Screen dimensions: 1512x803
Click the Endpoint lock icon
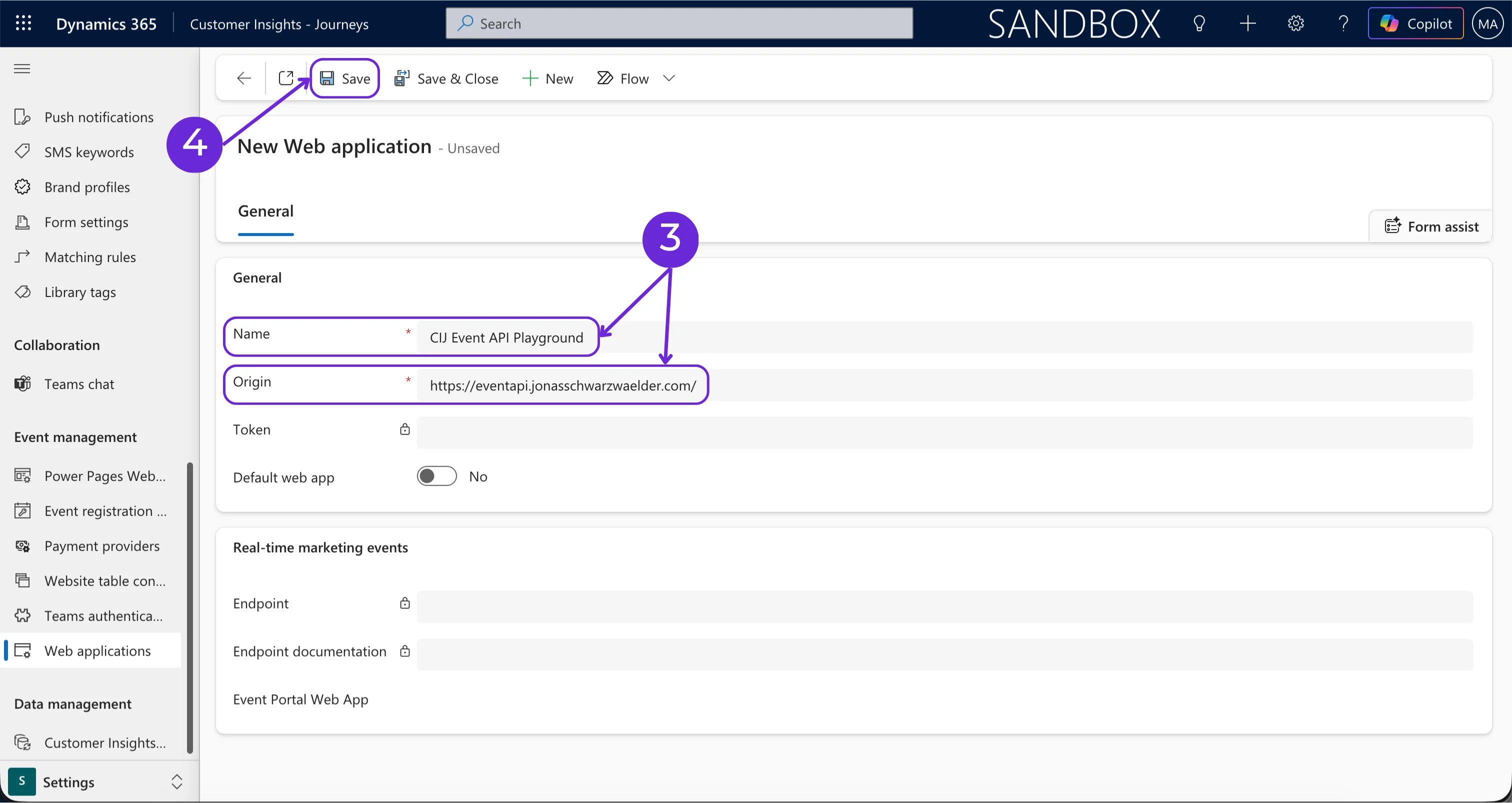click(x=404, y=603)
